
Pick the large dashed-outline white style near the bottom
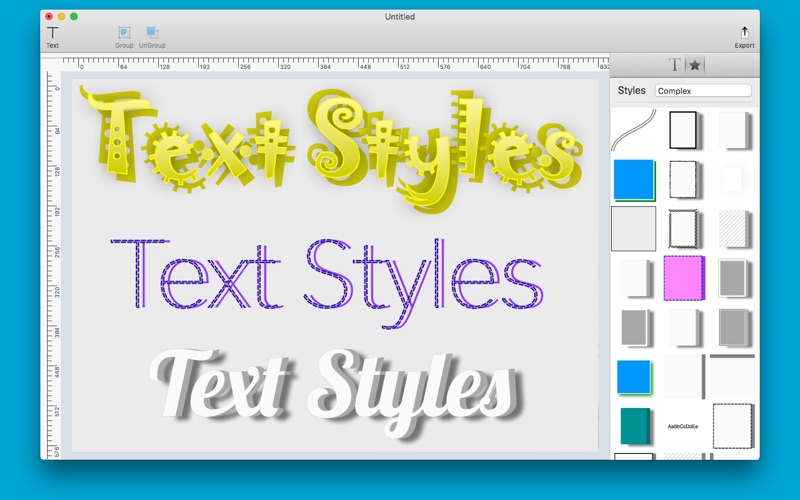point(733,426)
